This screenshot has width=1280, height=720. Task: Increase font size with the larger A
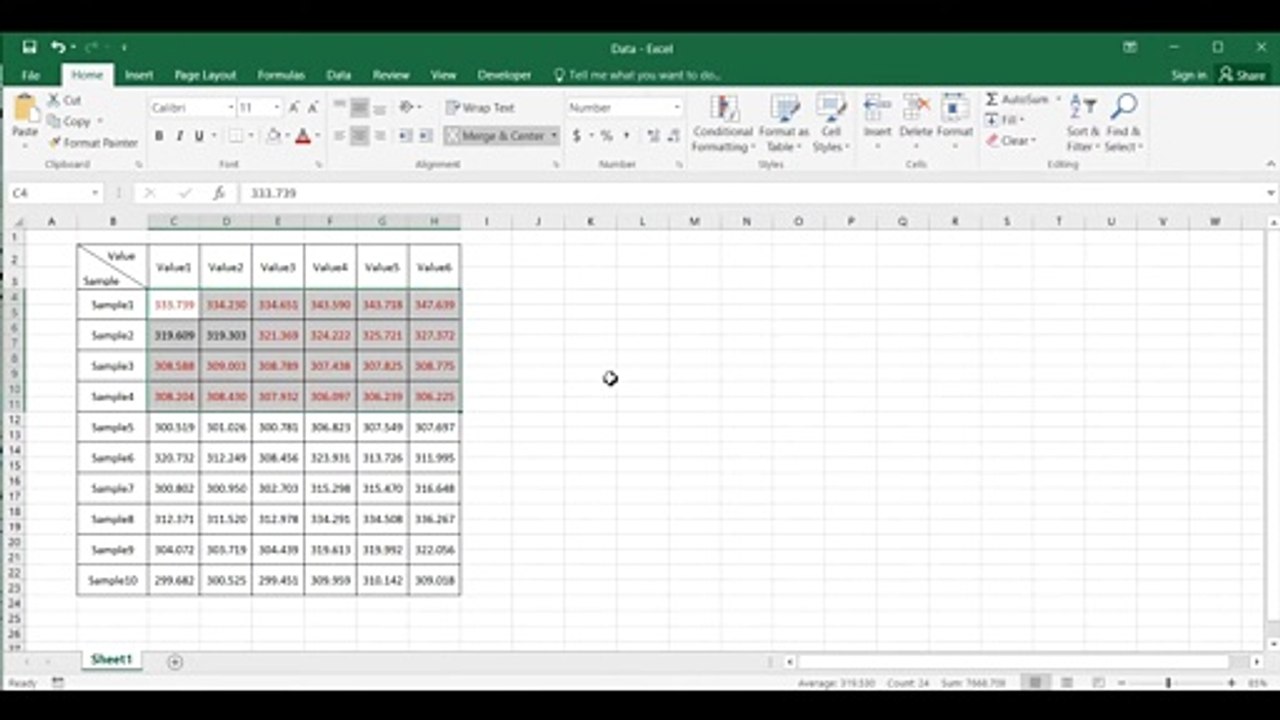[294, 107]
